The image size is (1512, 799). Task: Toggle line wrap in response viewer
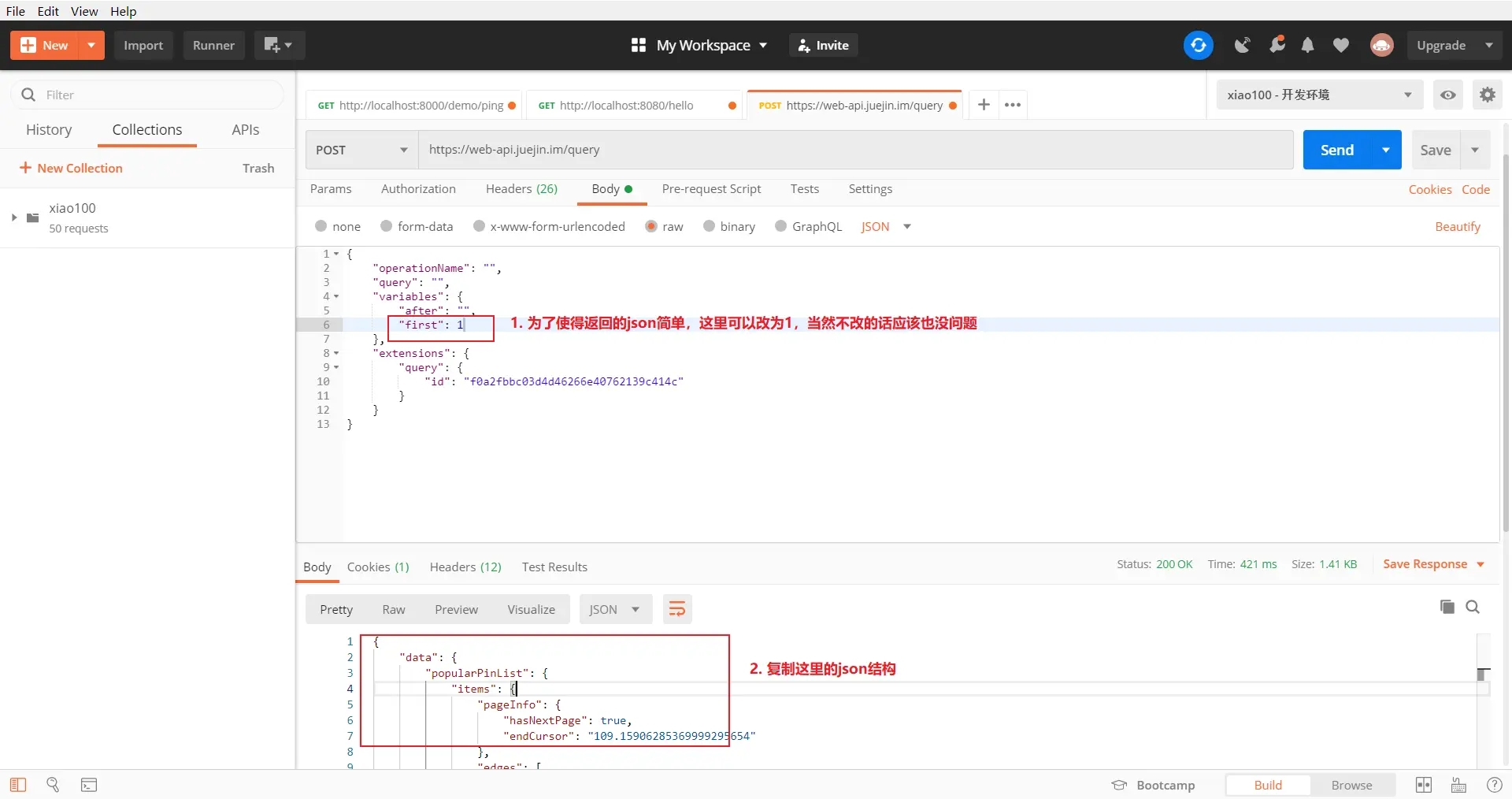(x=677, y=609)
